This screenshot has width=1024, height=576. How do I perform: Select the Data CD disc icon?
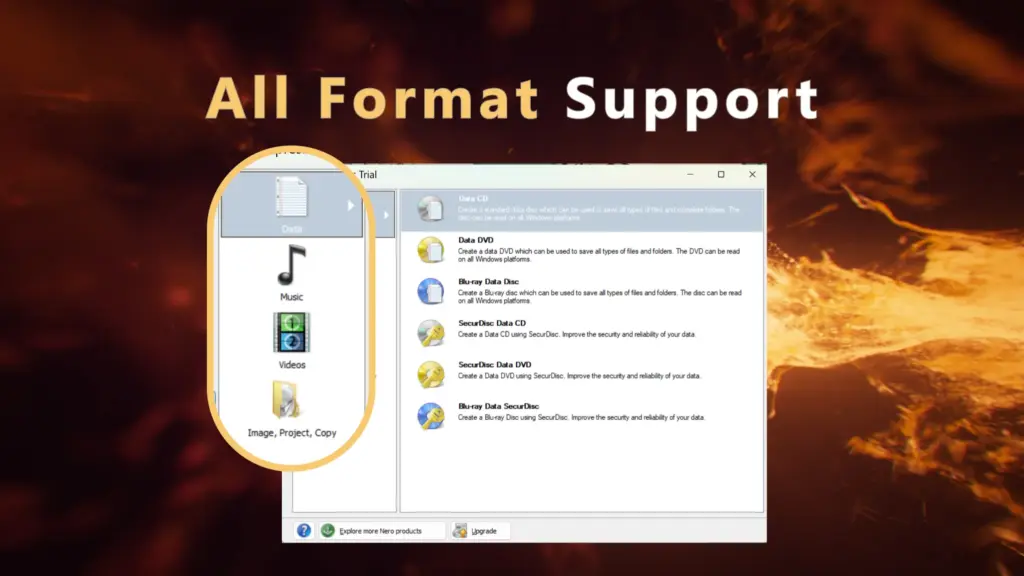click(x=431, y=208)
